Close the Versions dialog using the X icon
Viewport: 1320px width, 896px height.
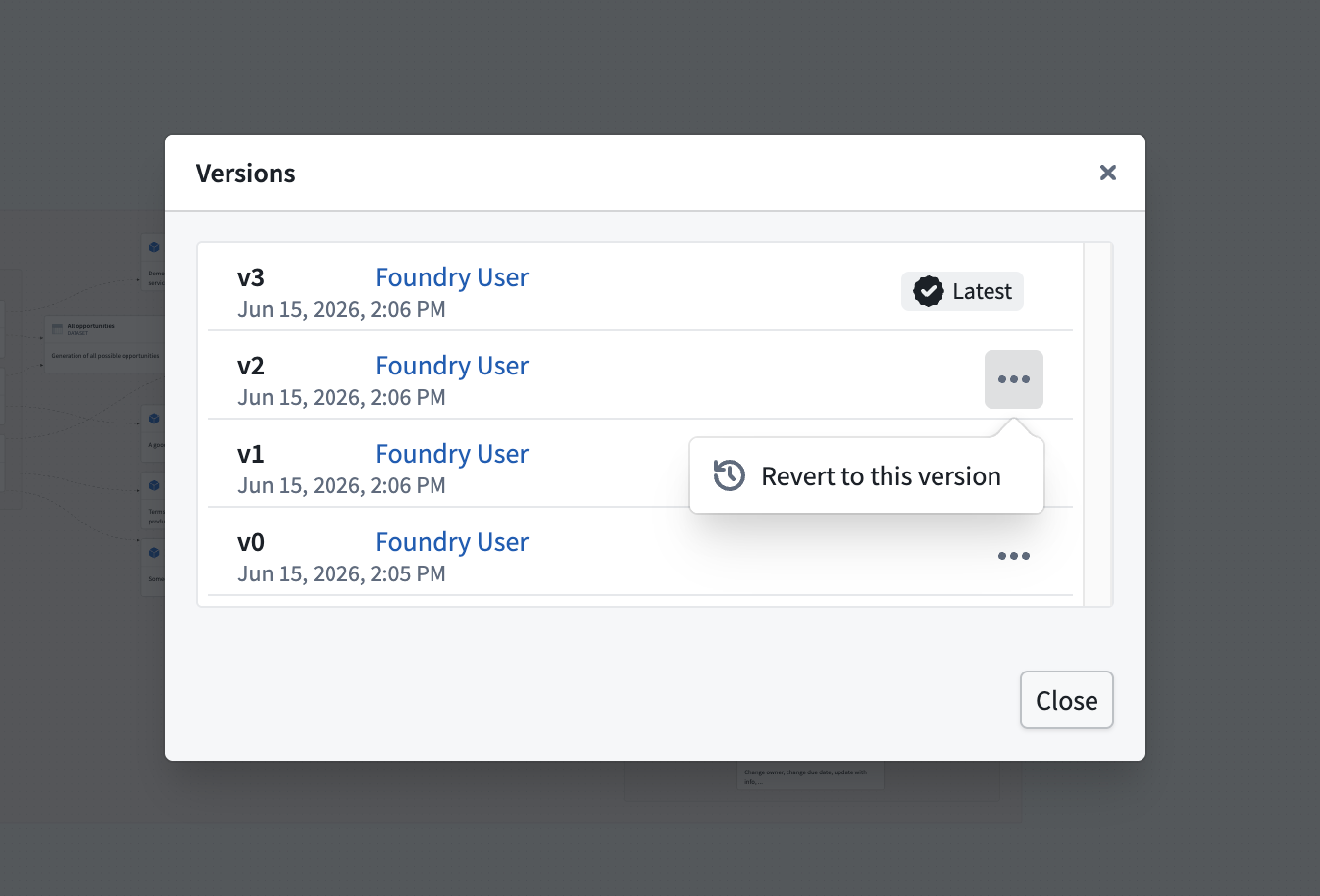pos(1108,173)
